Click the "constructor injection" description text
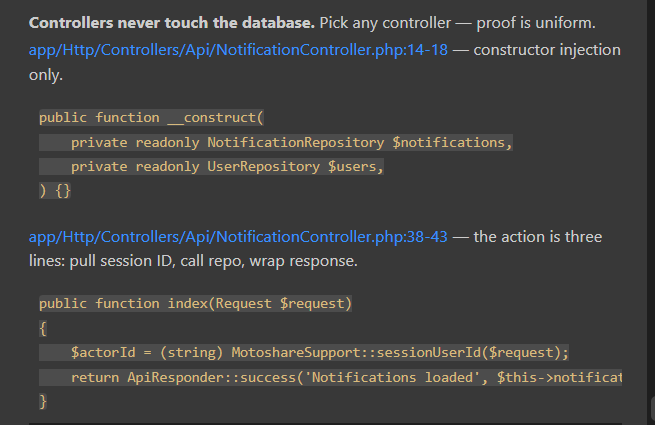 (x=547, y=50)
